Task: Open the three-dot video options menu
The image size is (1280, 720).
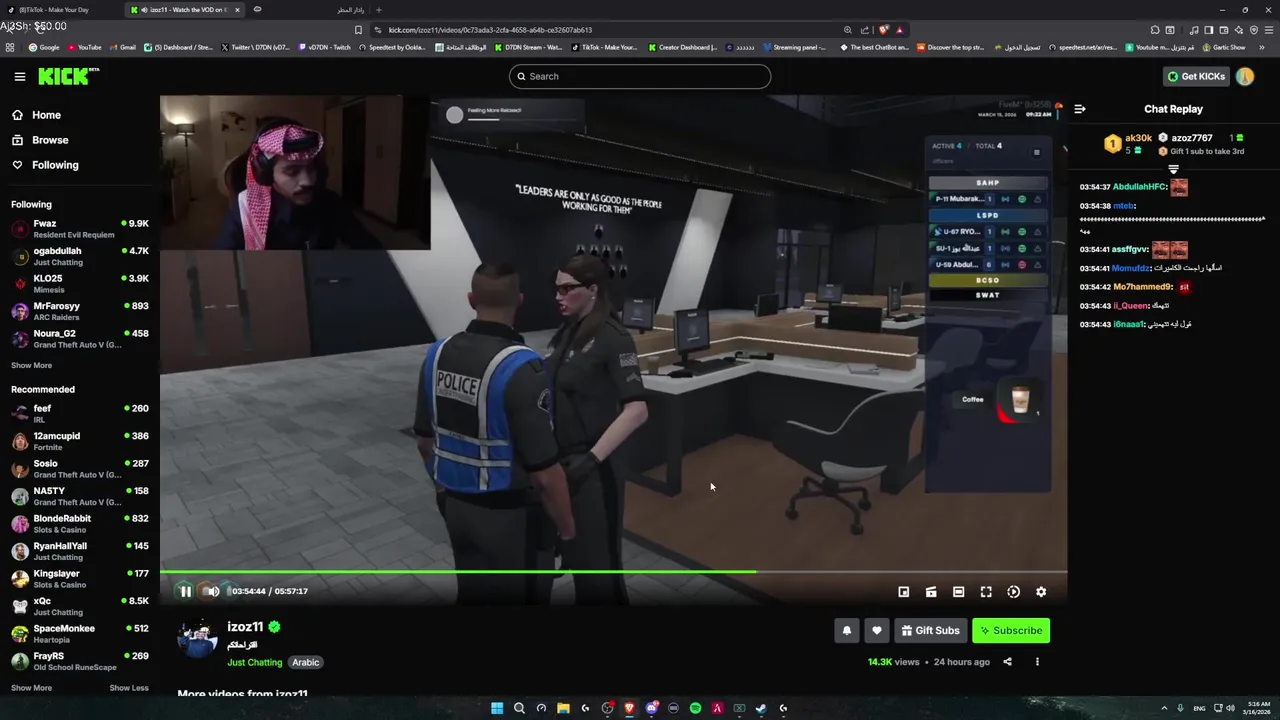Action: [x=1037, y=662]
